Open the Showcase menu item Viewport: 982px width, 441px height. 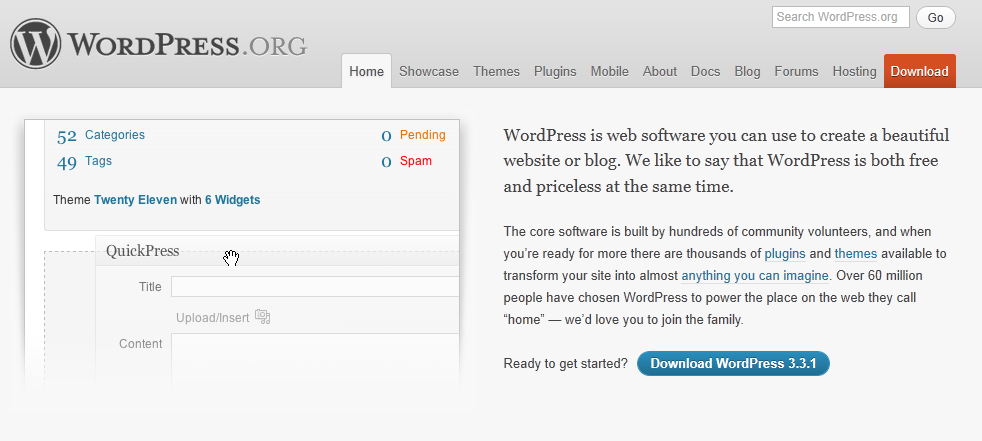[x=429, y=71]
